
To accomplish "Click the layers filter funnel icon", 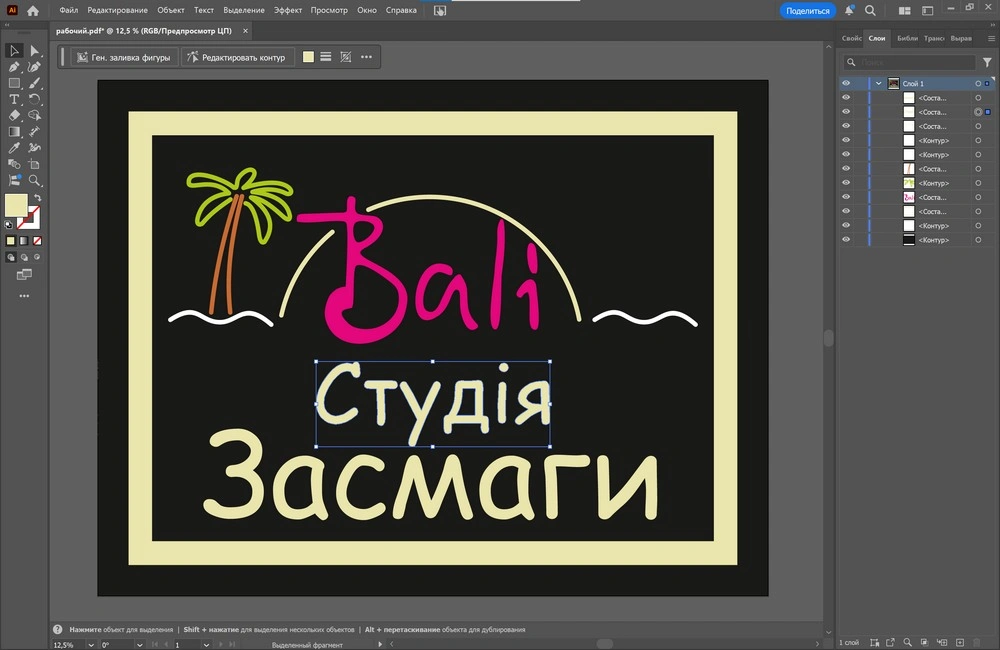I will pyautogui.click(x=987, y=62).
